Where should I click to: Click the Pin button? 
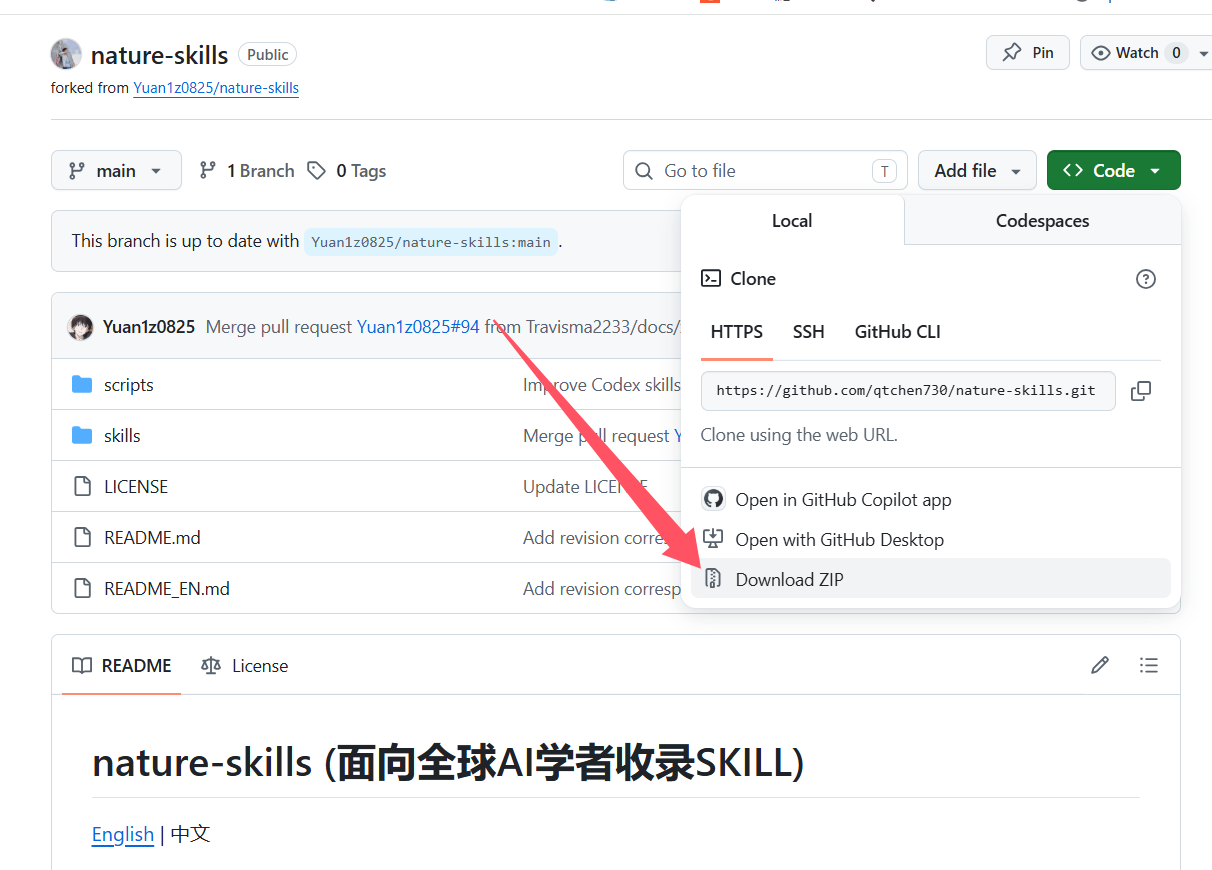(1028, 53)
